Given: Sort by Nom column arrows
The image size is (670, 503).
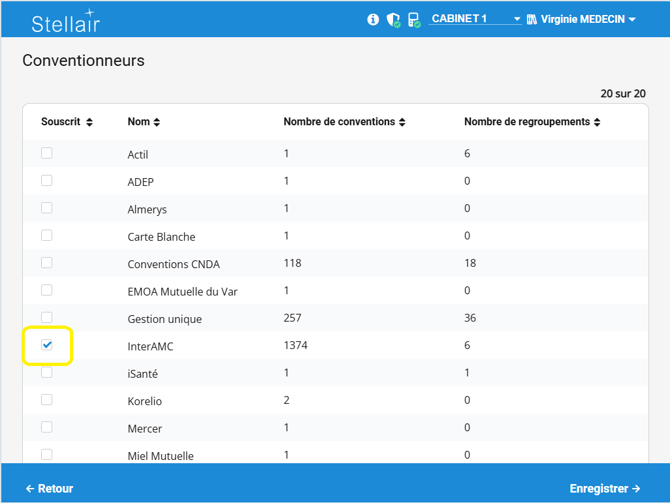Looking at the screenshot, I should click(x=157, y=123).
